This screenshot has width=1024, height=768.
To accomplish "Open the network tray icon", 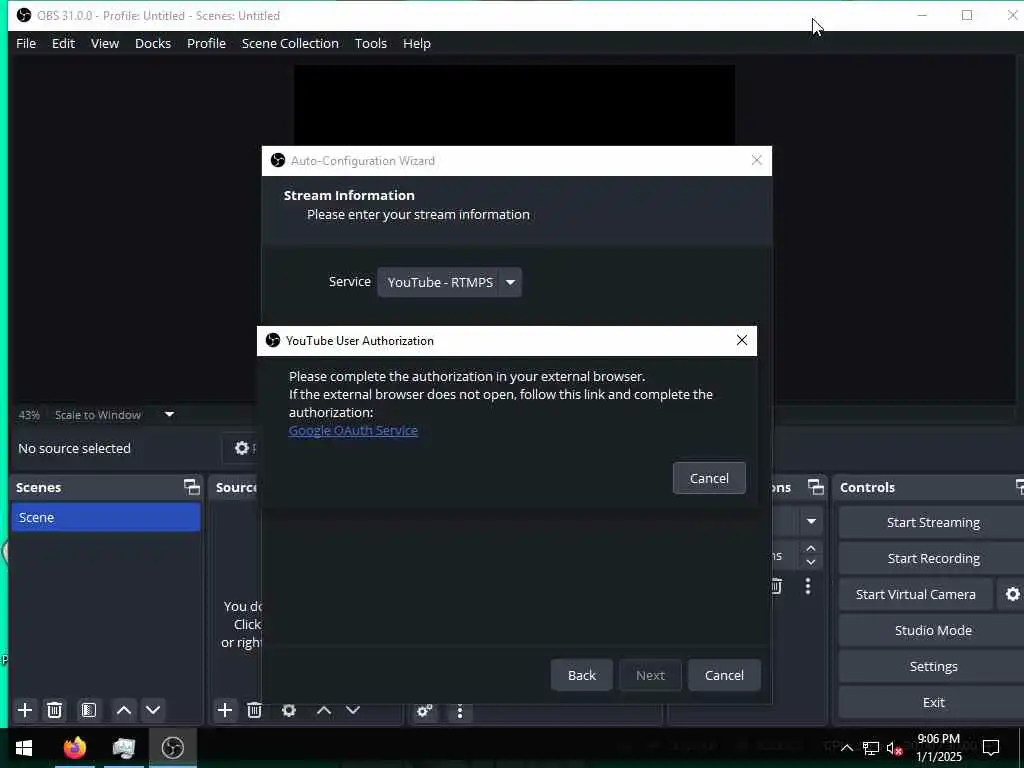I will 871,748.
